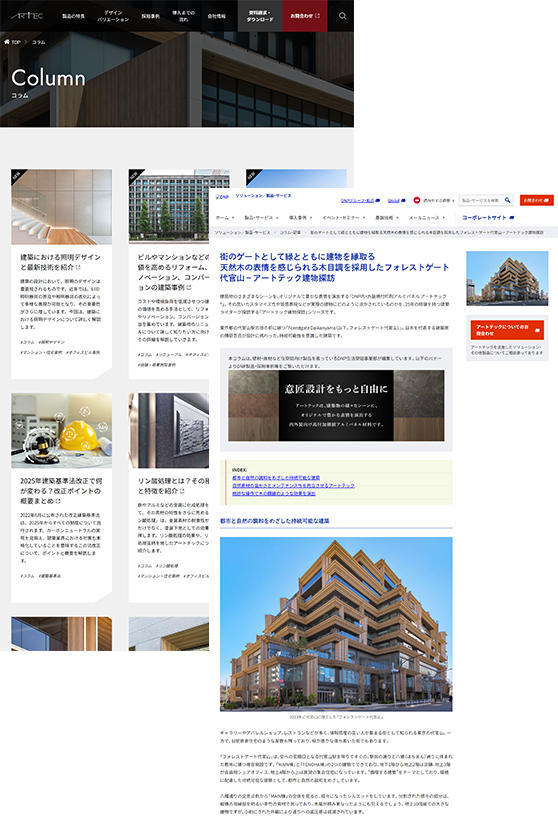This screenshot has height=826, width=558.
Task: Click the 製品・サービスを検索 search field
Action: [x=481, y=200]
